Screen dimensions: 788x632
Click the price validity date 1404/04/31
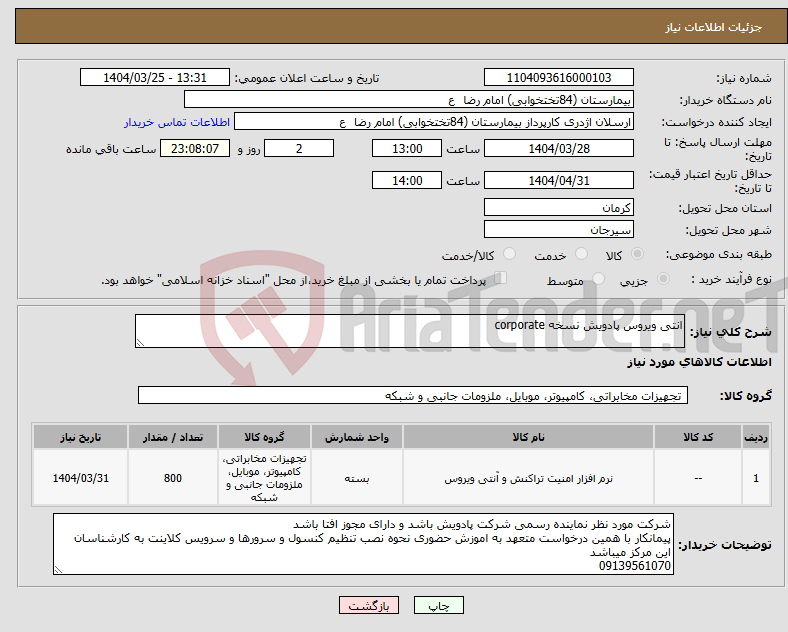tap(558, 180)
